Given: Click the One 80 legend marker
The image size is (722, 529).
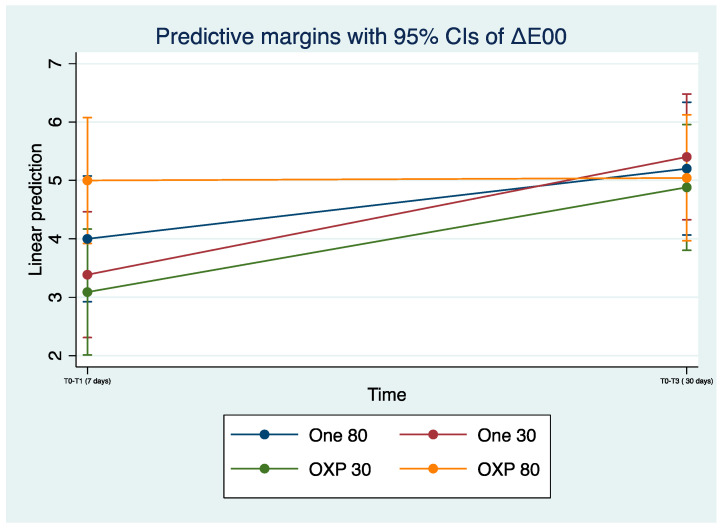Looking at the screenshot, I should pos(265,434).
